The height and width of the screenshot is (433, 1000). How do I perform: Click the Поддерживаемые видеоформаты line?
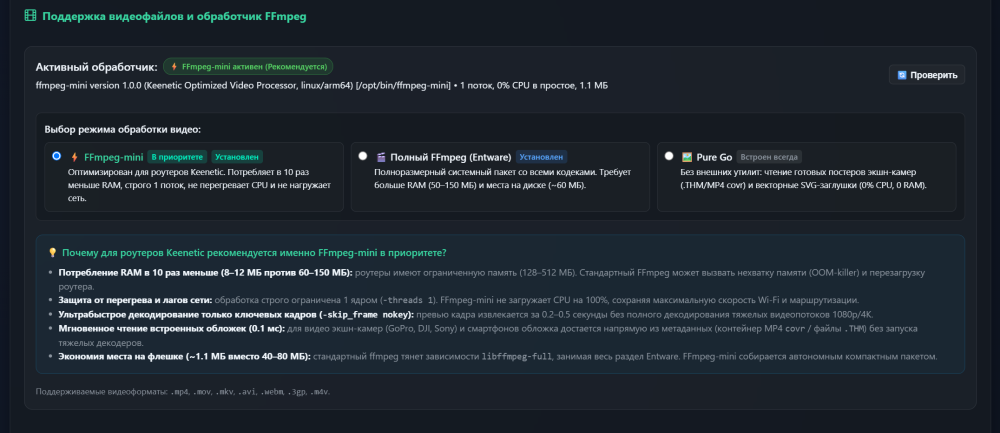pos(183,392)
